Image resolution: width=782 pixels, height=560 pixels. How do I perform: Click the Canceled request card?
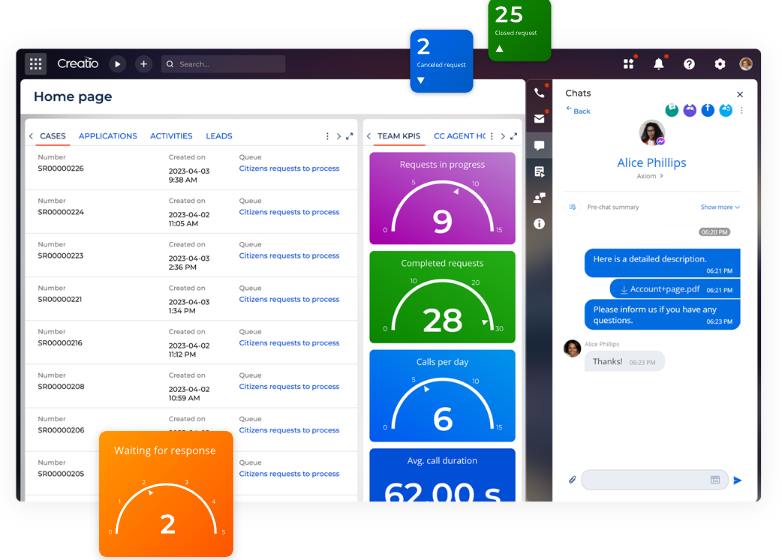441,61
